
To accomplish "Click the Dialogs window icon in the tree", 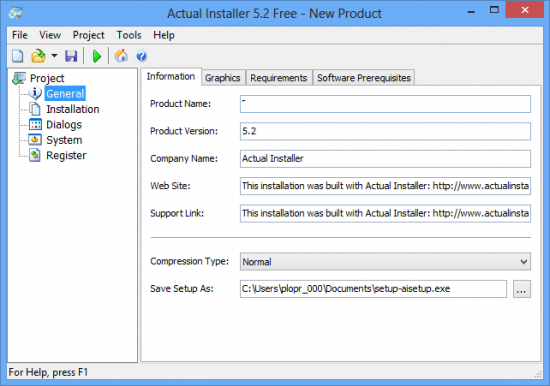I will pyautogui.click(x=35, y=125).
